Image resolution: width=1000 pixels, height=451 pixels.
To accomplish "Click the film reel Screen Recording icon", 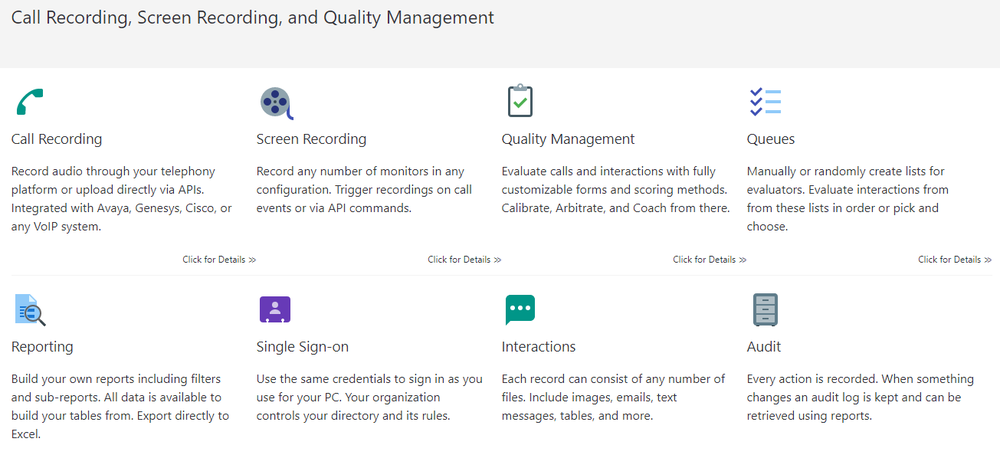I will point(277,103).
